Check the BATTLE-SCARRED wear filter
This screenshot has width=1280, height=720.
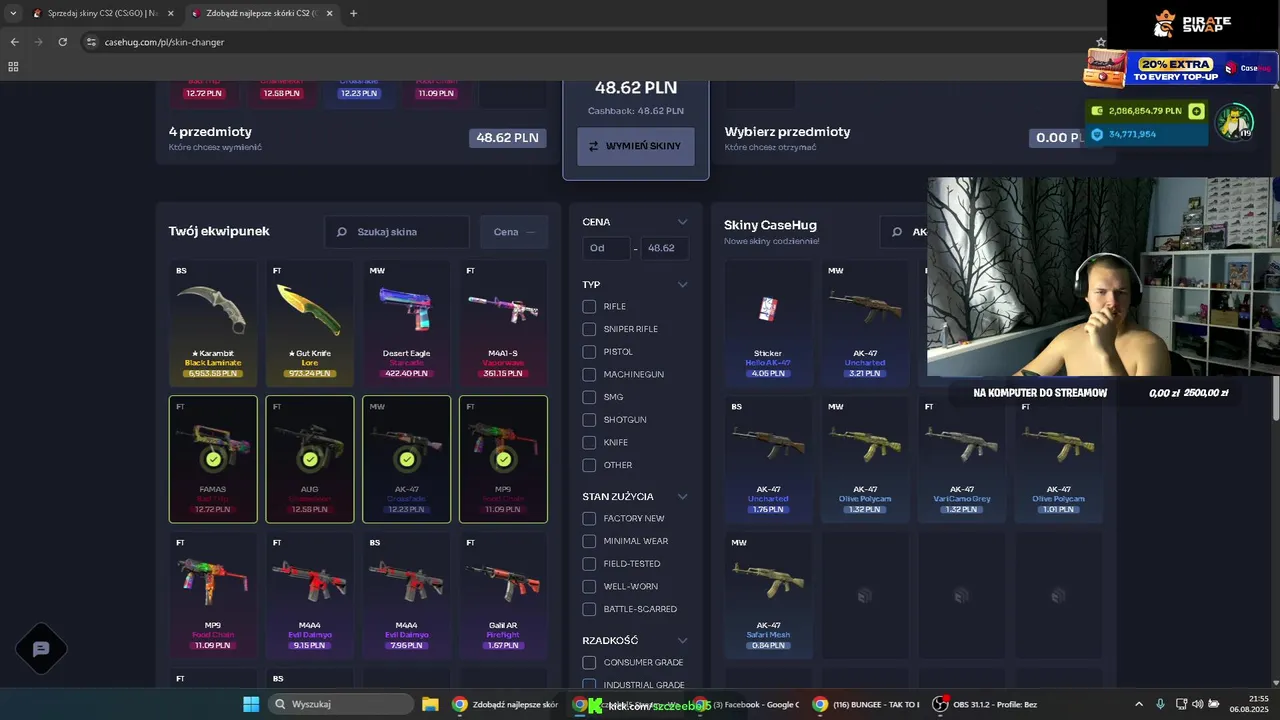(x=589, y=609)
